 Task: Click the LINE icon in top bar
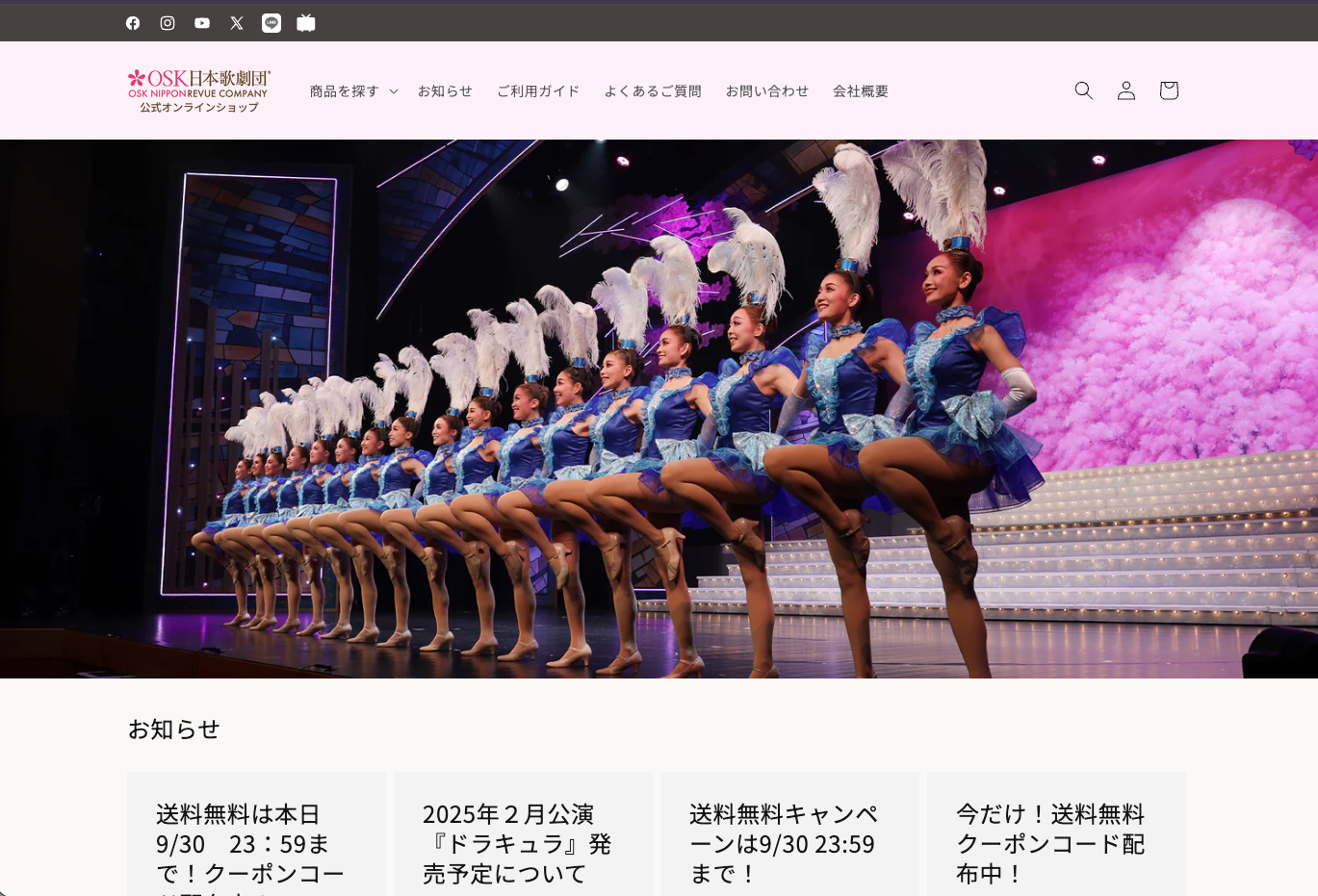click(x=271, y=23)
